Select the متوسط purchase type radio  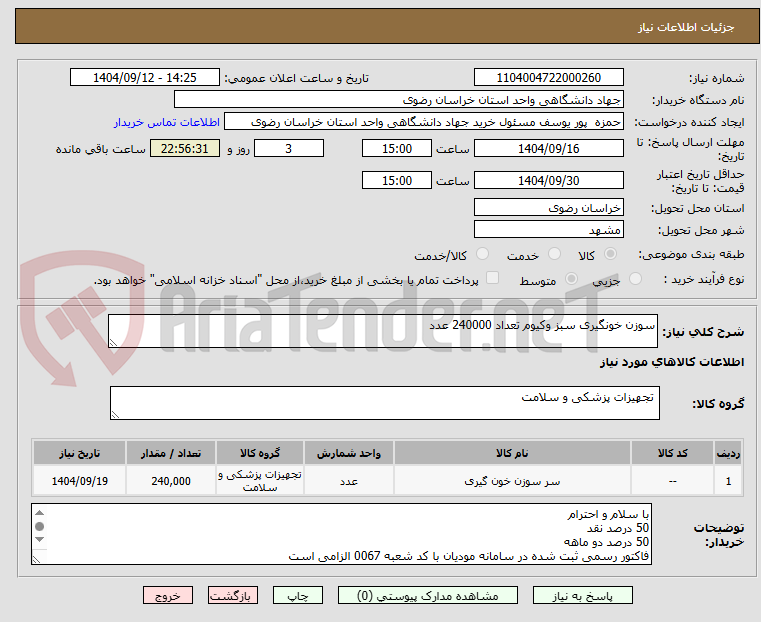tap(571, 278)
